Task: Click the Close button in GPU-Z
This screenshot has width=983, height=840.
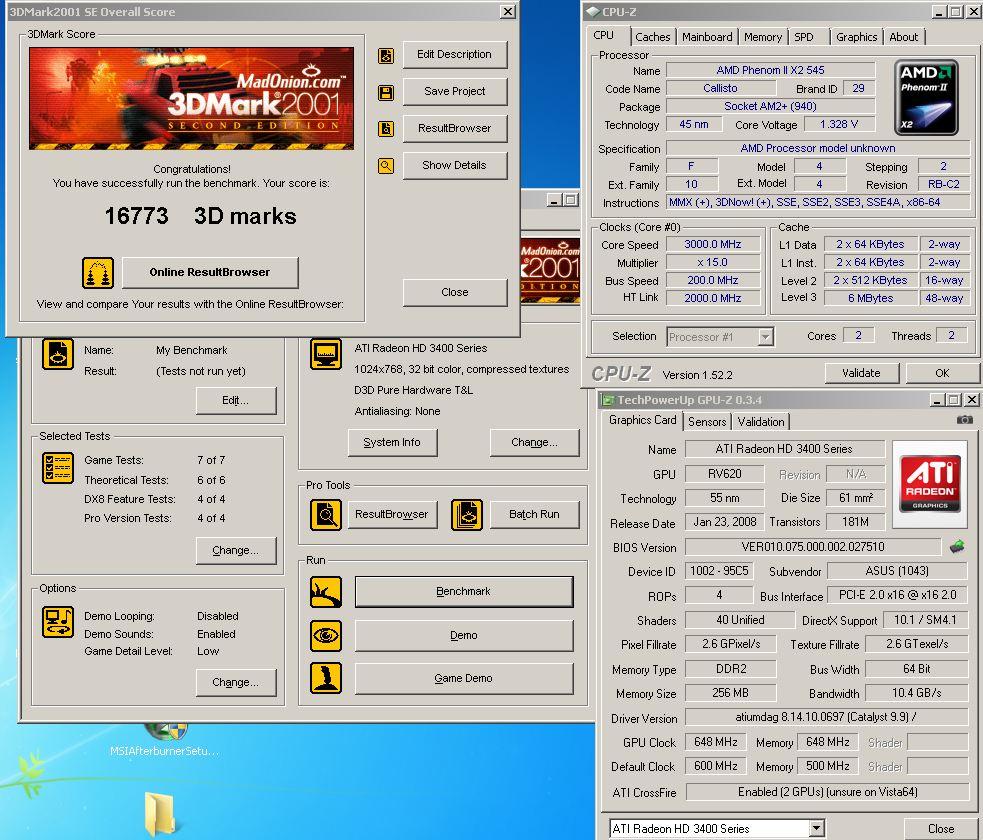Action: [x=940, y=829]
